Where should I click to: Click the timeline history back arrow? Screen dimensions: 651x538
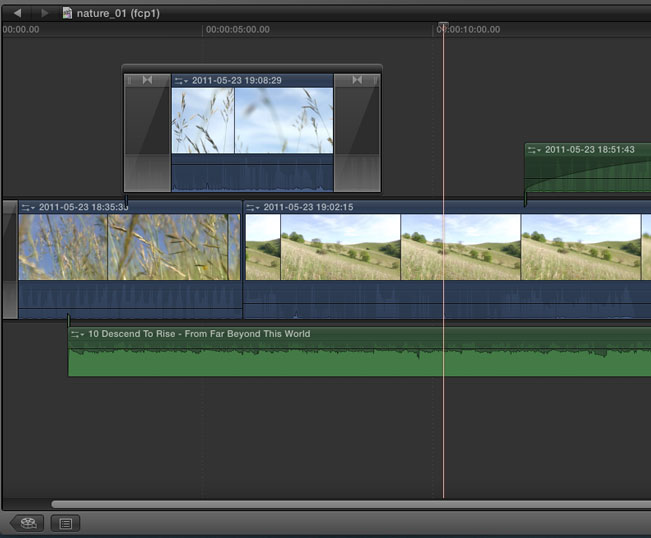(x=17, y=13)
